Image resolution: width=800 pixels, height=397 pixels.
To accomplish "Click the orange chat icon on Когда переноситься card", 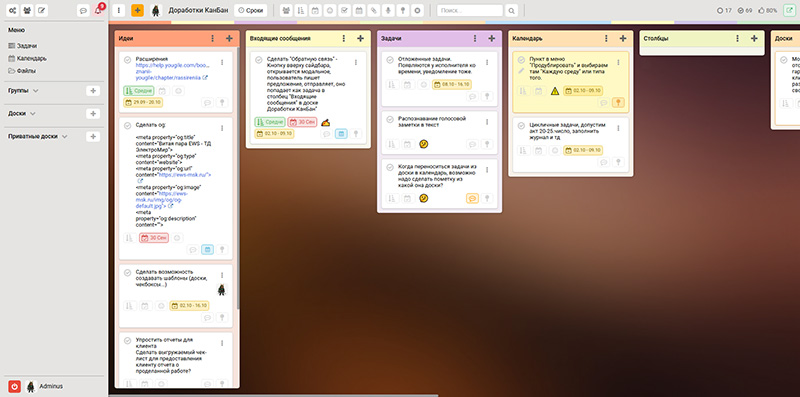I will tap(472, 198).
